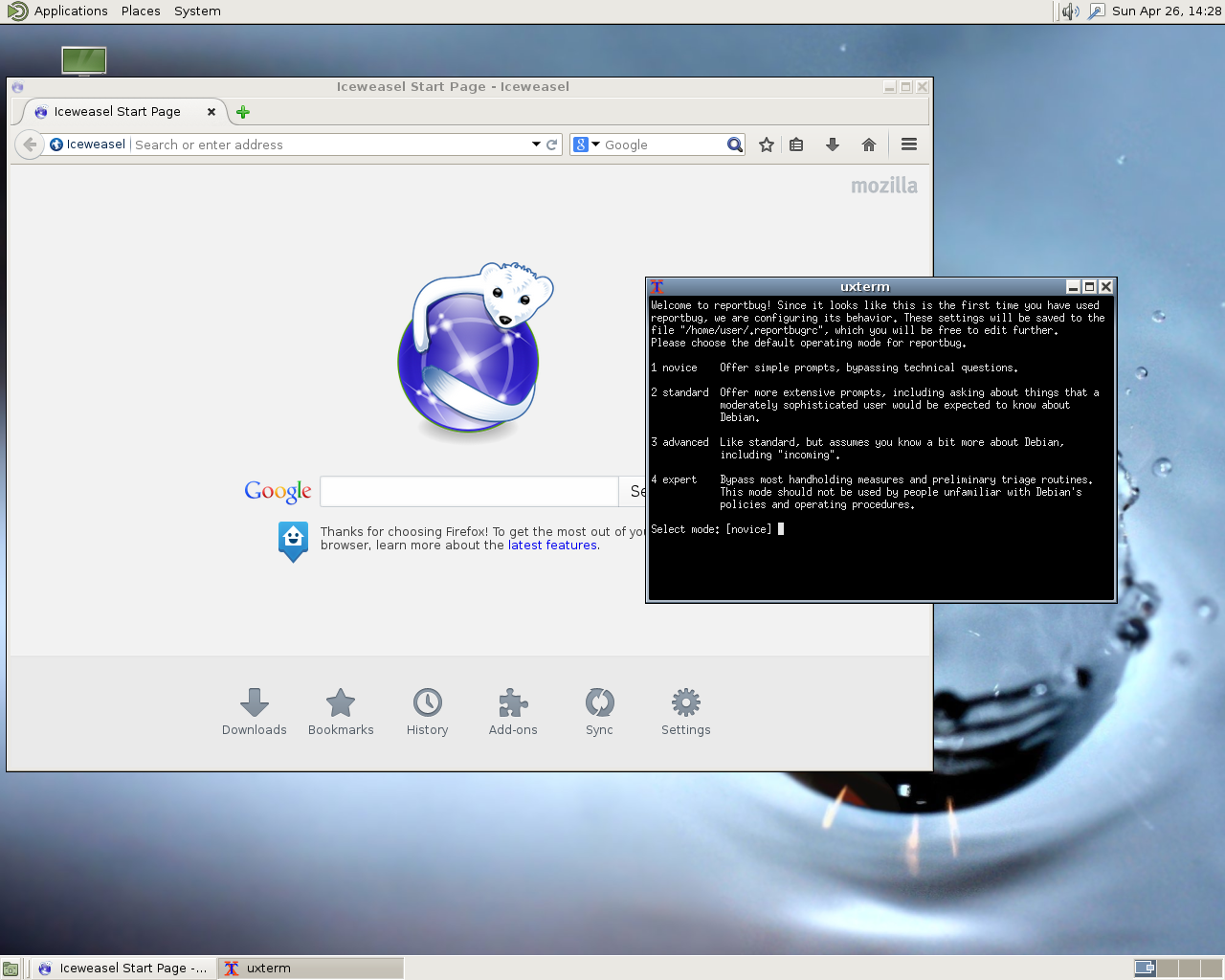This screenshot has height=980, width=1225.
Task: Switch to uxterm in the taskbar
Action: tap(311, 969)
